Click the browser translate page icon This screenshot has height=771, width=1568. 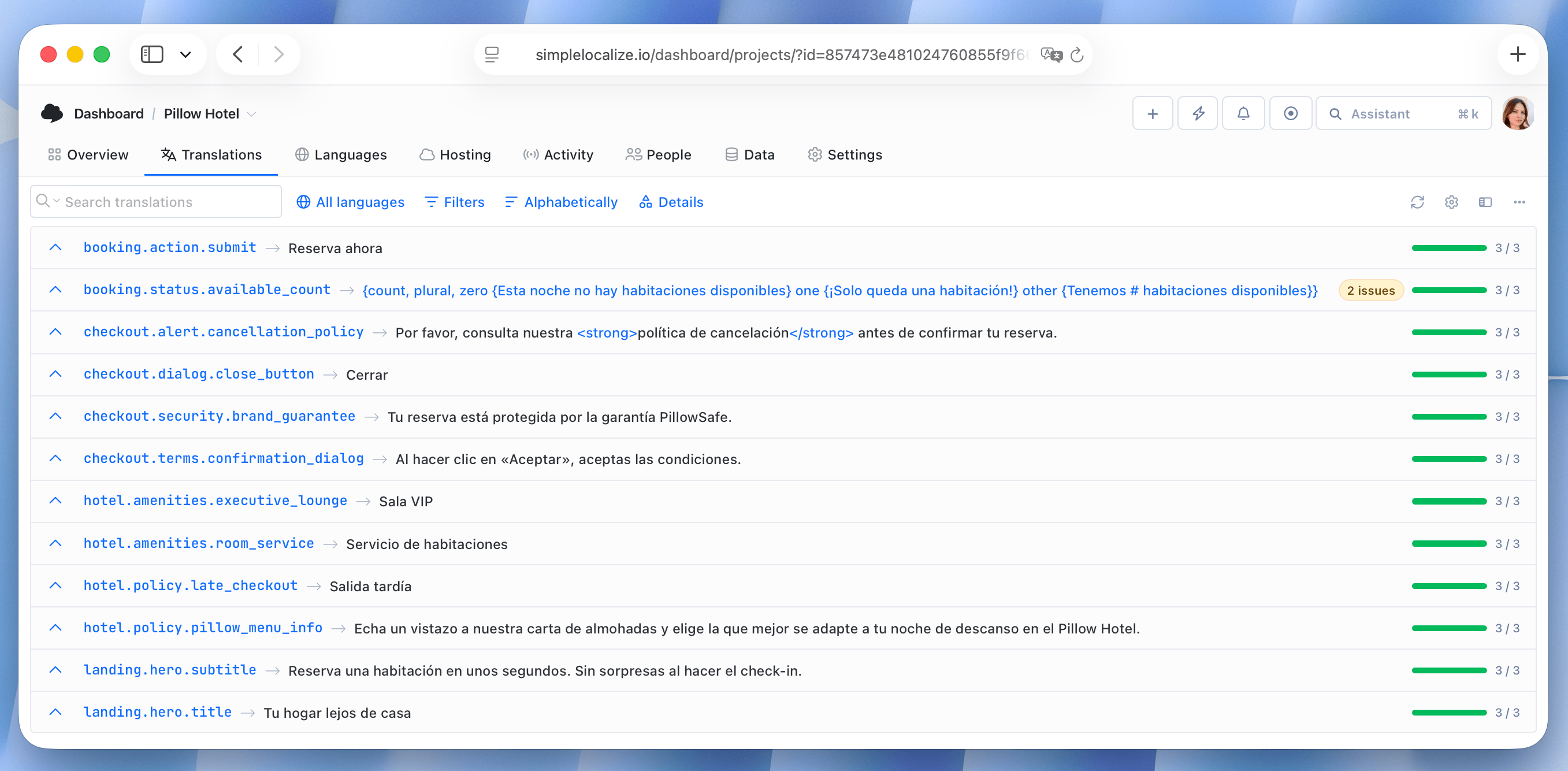click(x=1051, y=54)
